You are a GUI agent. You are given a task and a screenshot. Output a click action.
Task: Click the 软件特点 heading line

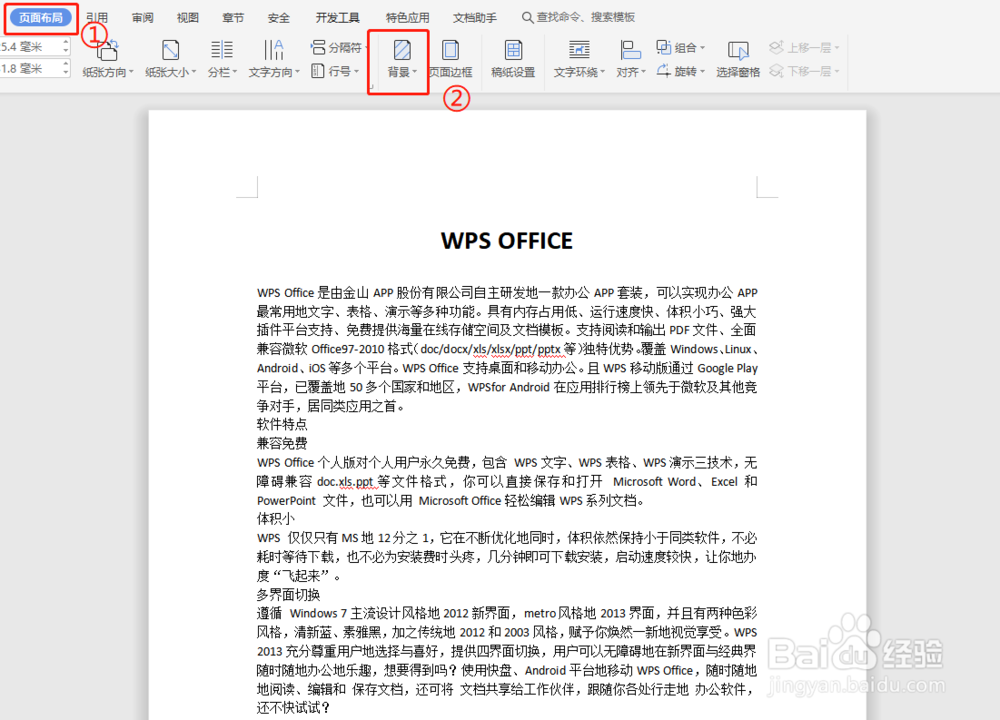[x=282, y=425]
